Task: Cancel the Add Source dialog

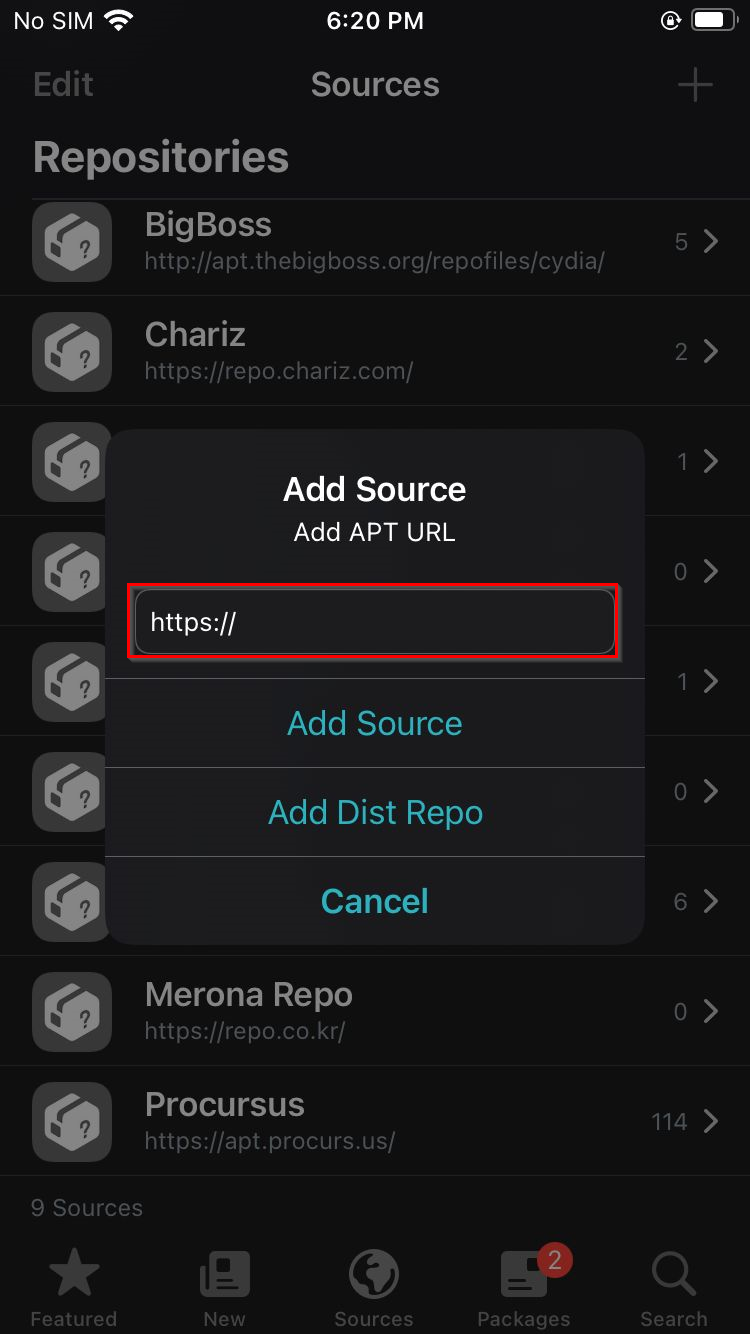Action: click(x=375, y=901)
